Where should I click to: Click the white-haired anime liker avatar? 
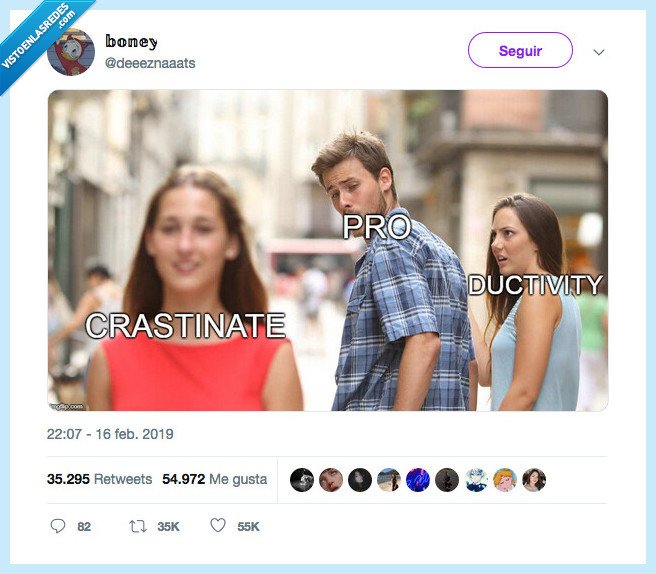tap(476, 479)
